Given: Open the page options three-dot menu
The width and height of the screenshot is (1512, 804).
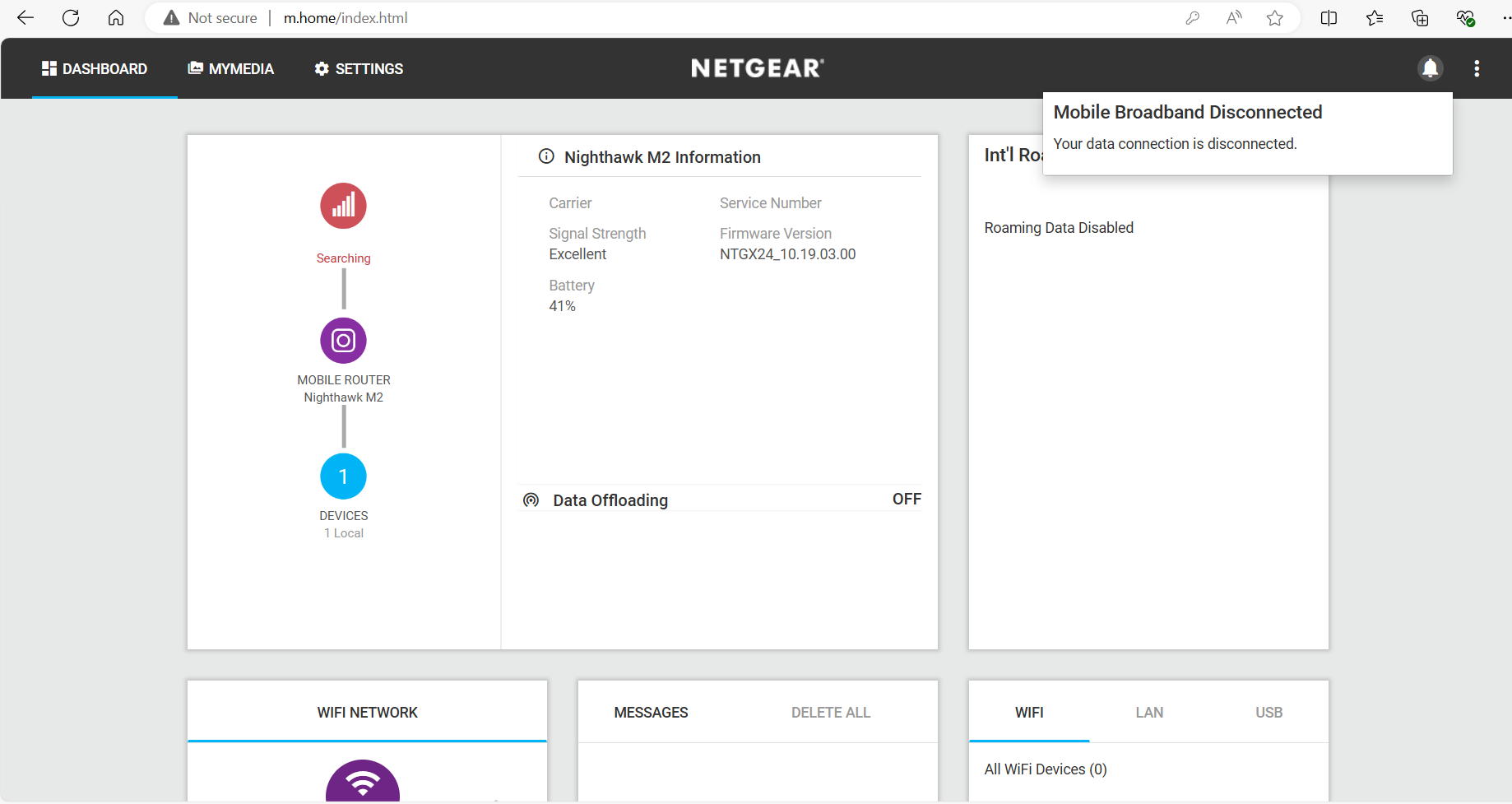Looking at the screenshot, I should tap(1477, 68).
